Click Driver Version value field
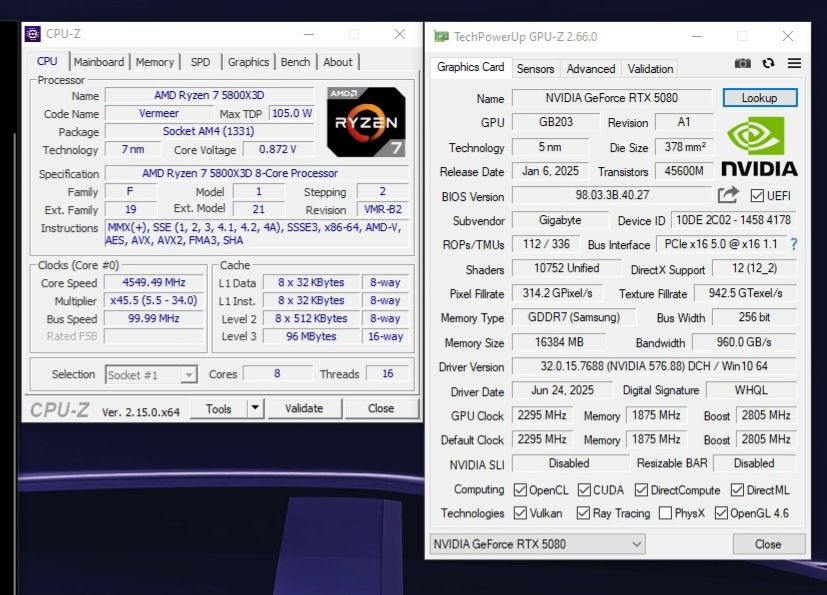The image size is (827, 595). pyautogui.click(x=654, y=366)
